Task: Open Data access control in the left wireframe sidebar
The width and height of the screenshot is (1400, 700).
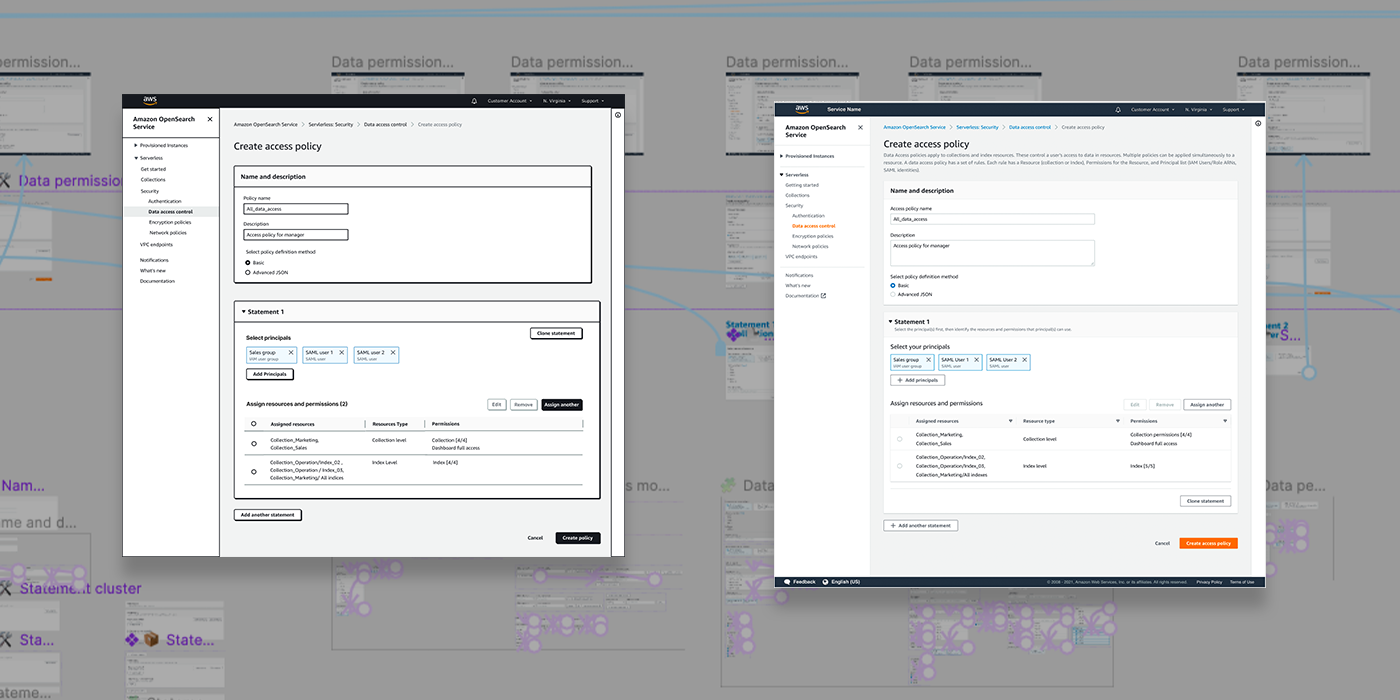Action: pyautogui.click(x=170, y=212)
